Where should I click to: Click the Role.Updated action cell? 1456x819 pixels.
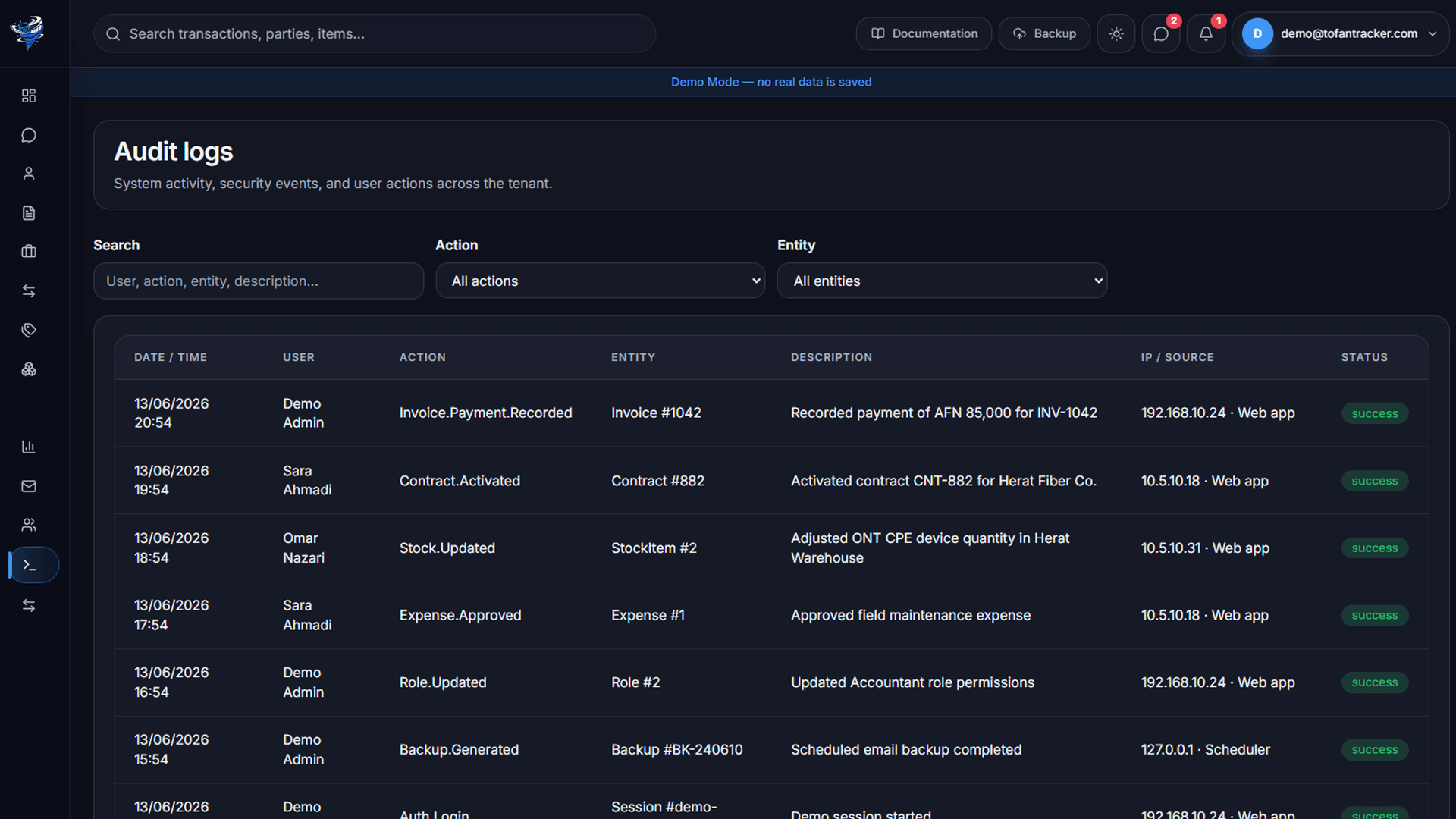(443, 682)
